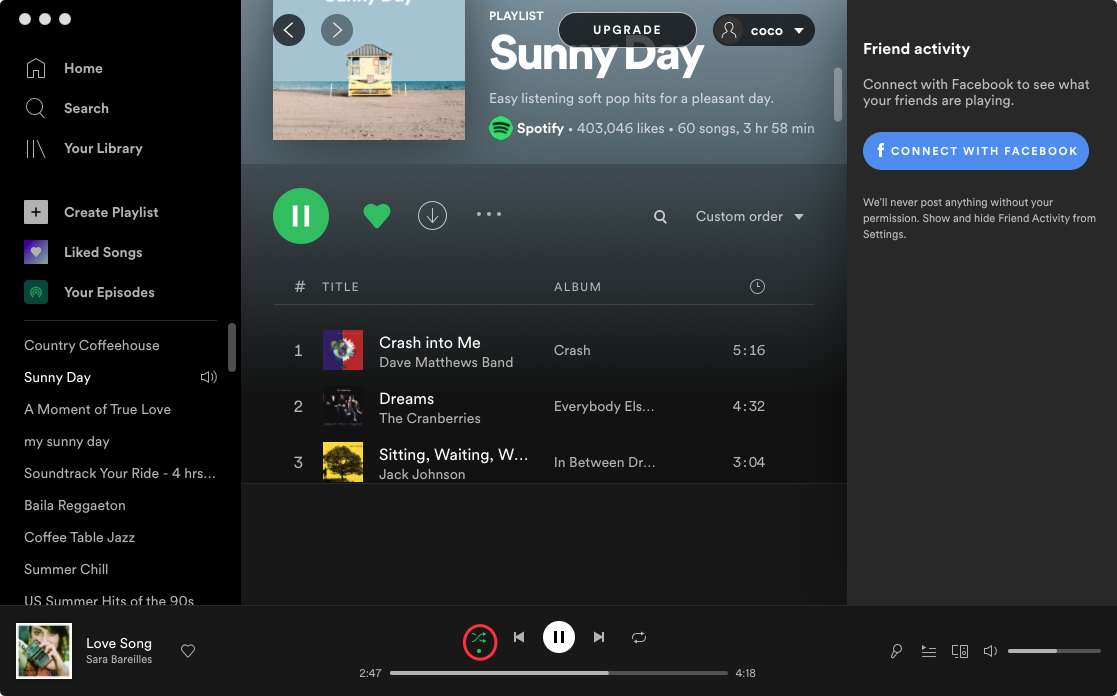Open artist Dave Matthews Band
The height and width of the screenshot is (696, 1117).
tap(446, 363)
